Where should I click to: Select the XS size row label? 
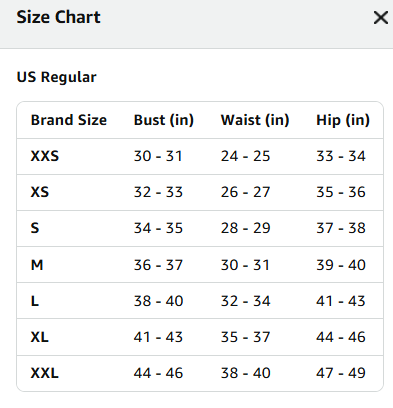(40, 192)
